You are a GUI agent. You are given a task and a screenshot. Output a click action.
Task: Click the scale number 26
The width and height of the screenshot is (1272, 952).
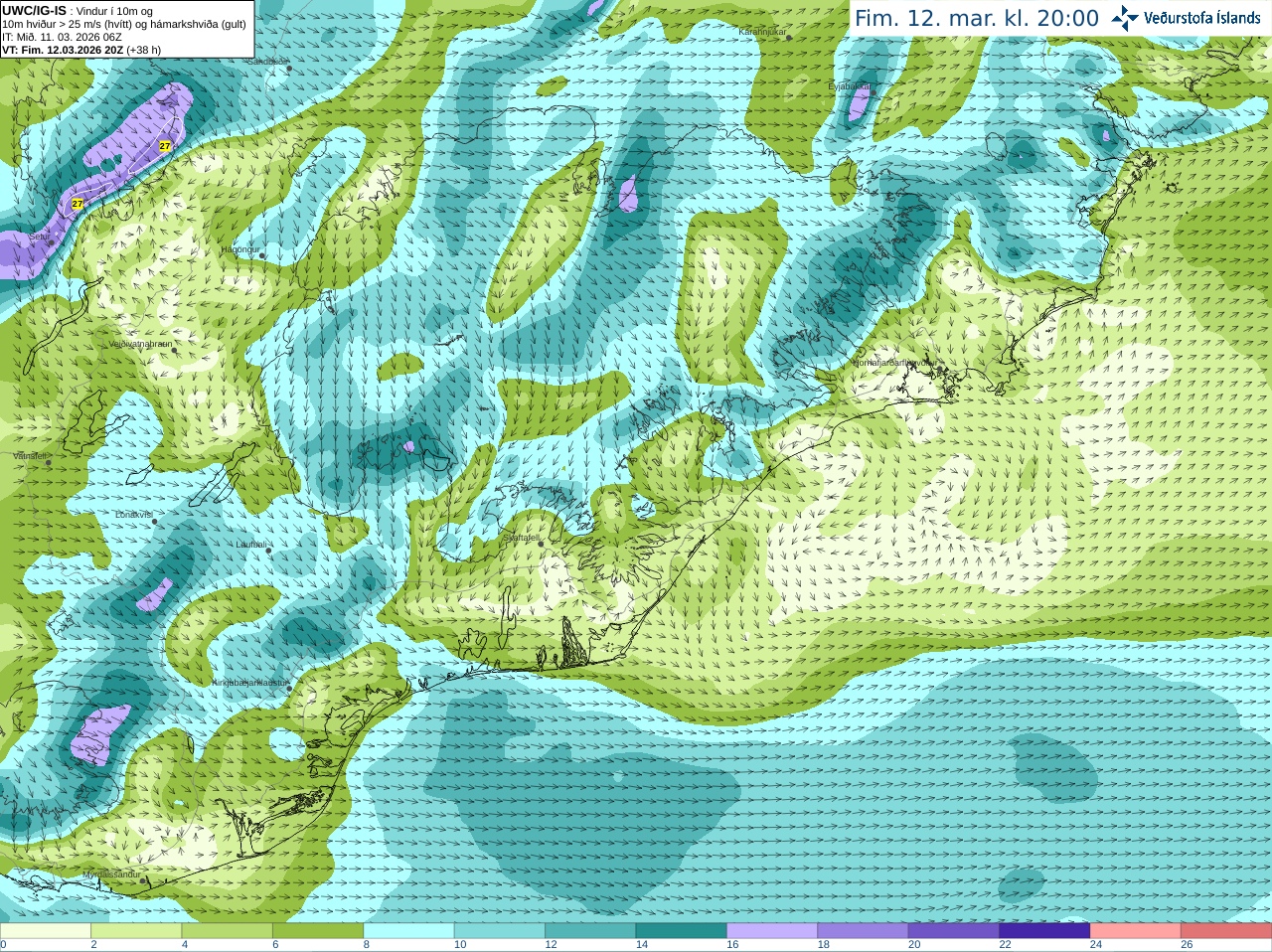point(1187,945)
